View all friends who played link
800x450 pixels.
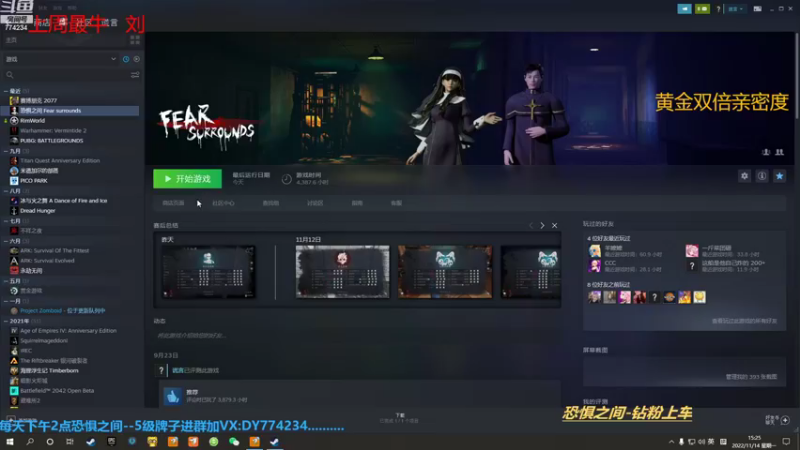click(744, 321)
